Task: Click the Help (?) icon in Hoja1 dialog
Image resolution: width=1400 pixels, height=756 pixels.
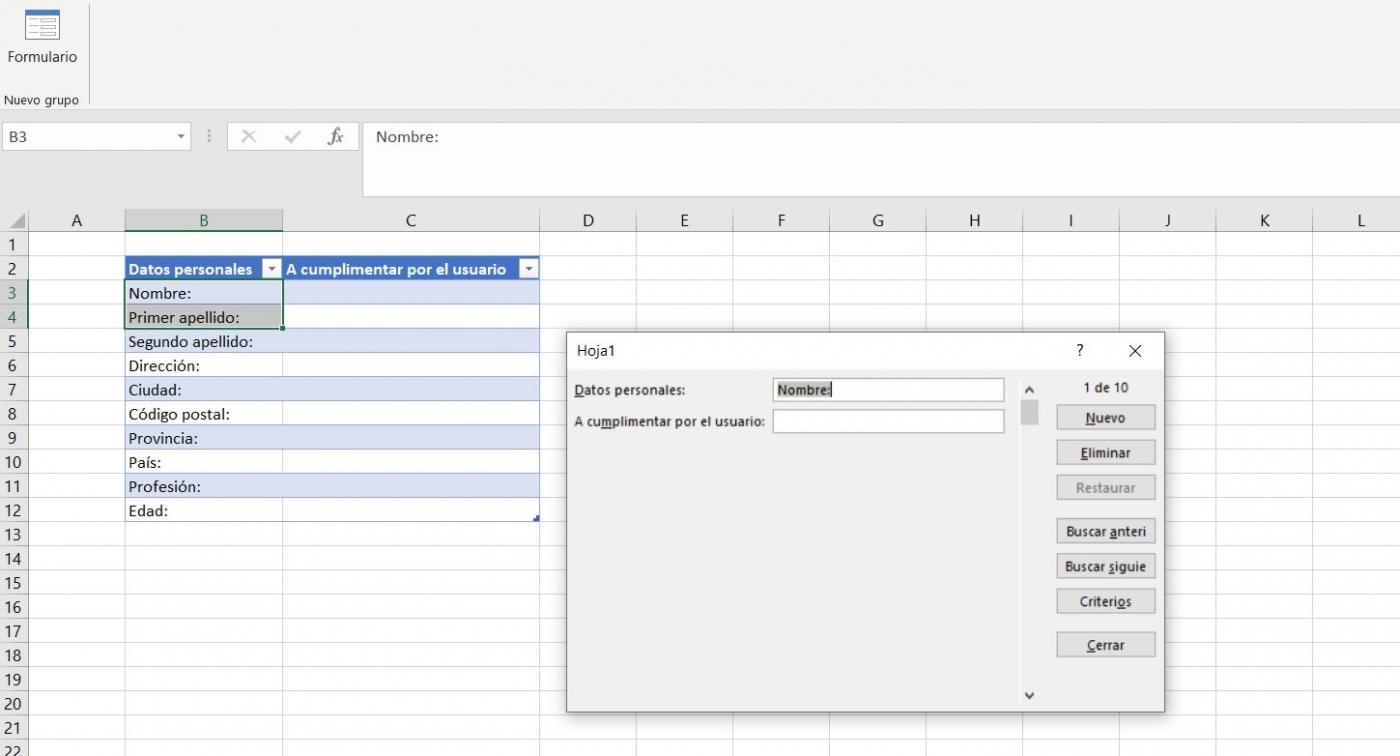Action: 1078,351
